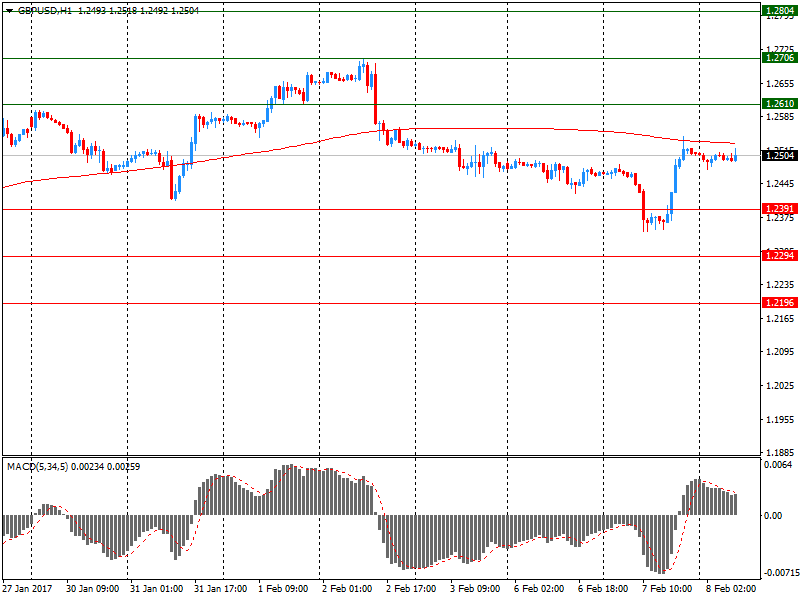The image size is (800, 600).
Task: Click the -0.00715 MACD scale value
Action: click(x=780, y=572)
